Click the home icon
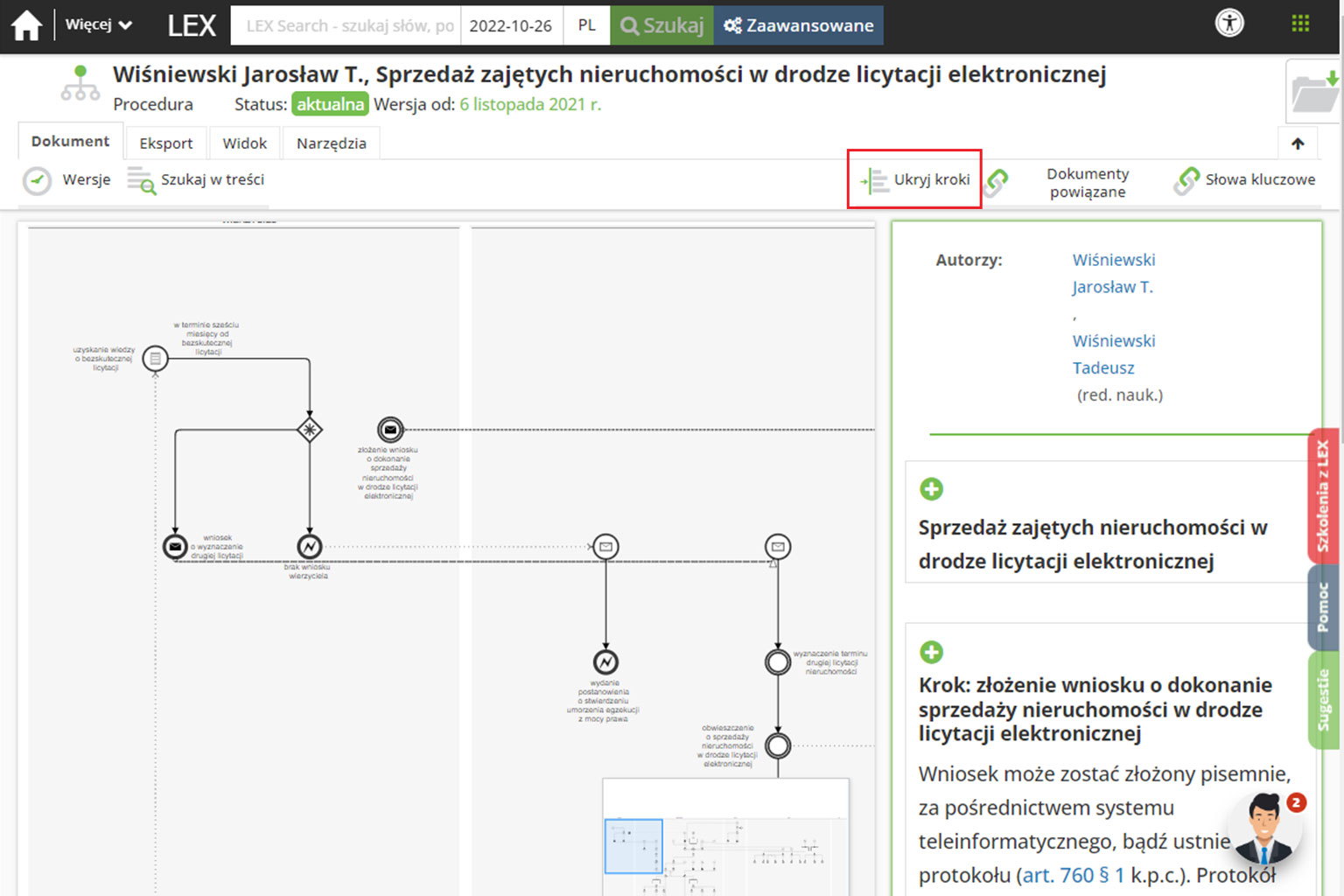The height and width of the screenshot is (896, 1344). pyautogui.click(x=26, y=25)
